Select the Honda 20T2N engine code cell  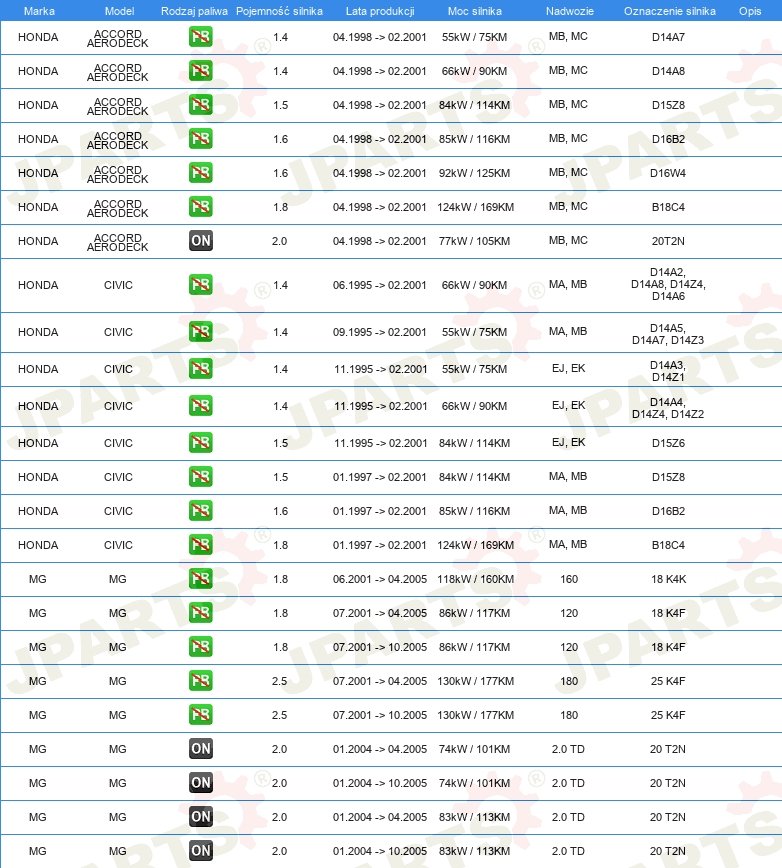pos(668,241)
